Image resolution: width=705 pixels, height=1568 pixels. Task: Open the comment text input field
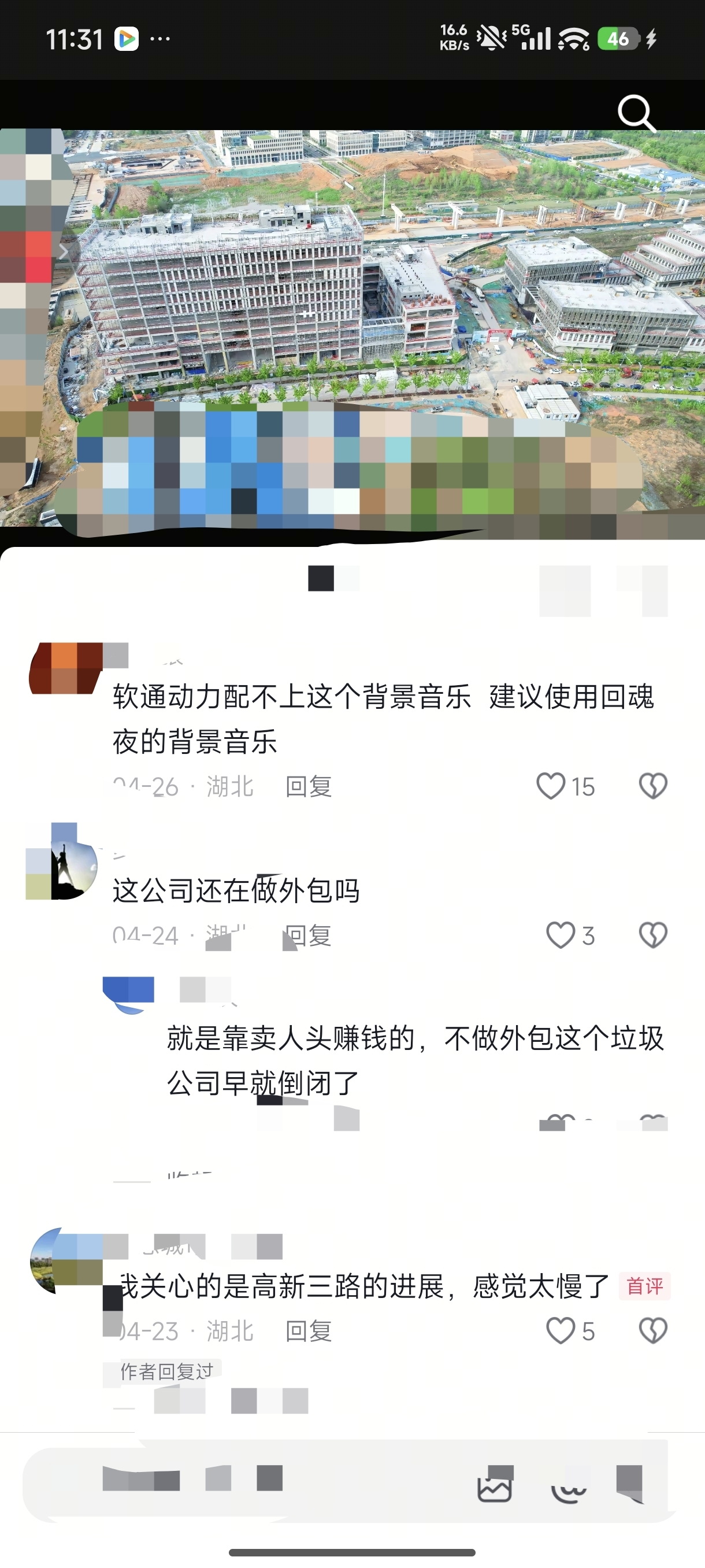[243, 1480]
